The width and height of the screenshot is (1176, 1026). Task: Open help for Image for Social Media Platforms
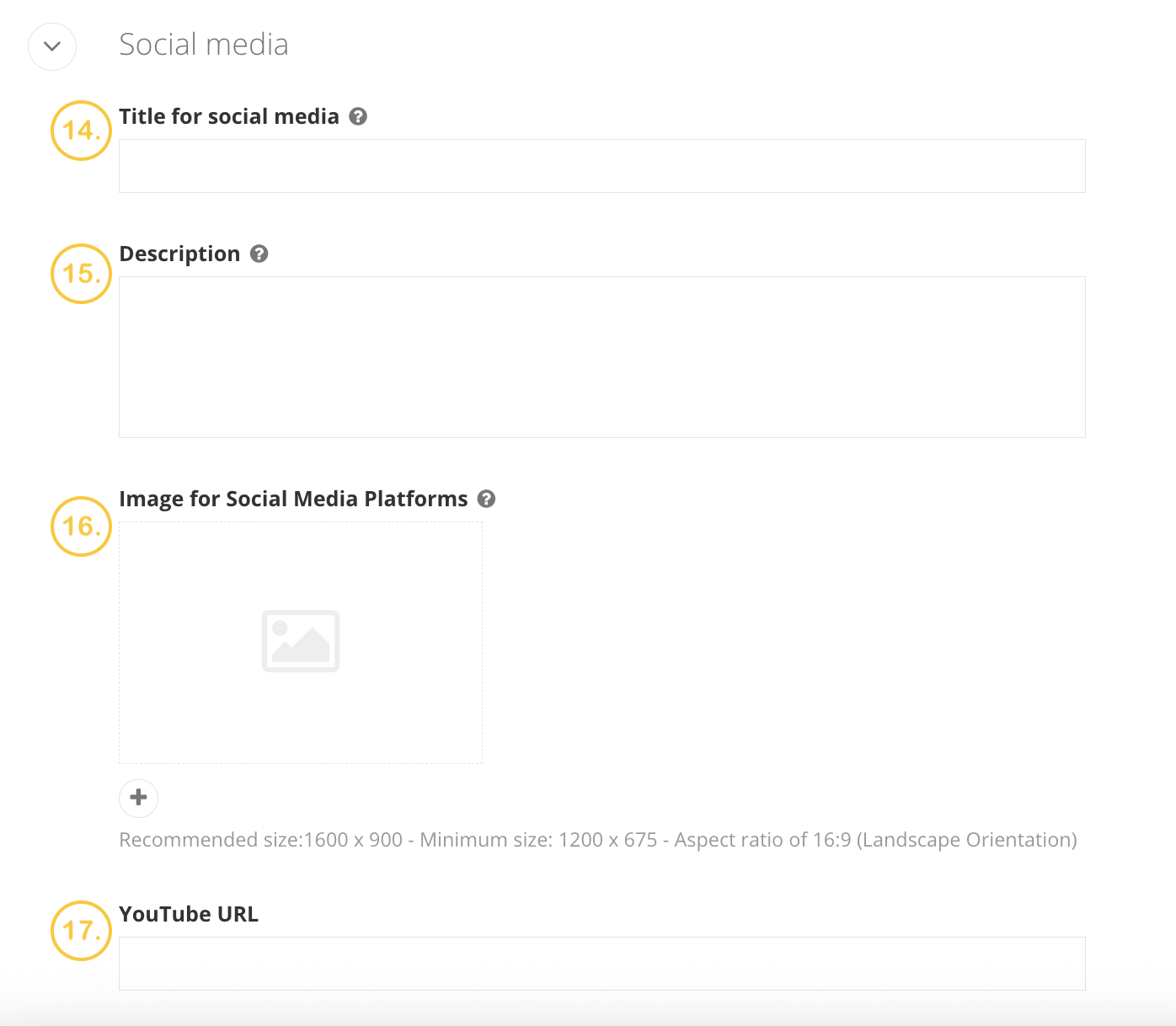tap(486, 500)
